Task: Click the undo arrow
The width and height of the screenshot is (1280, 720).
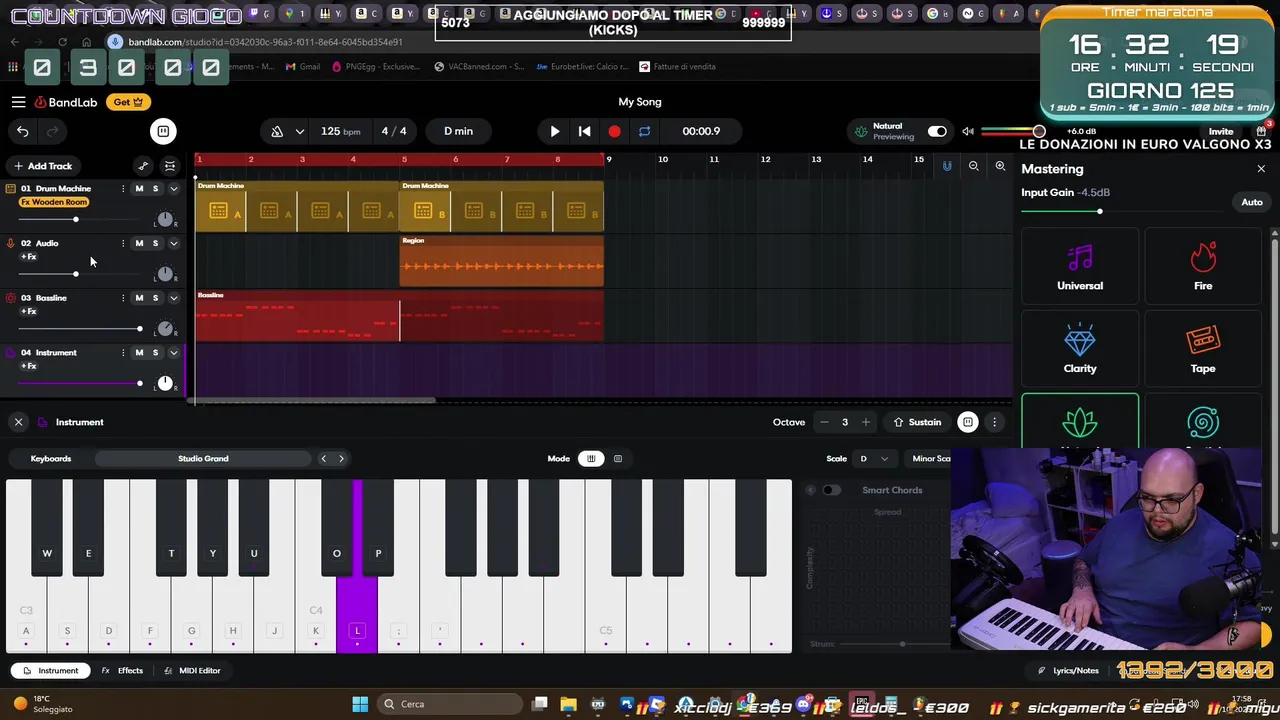Action: pos(22,131)
